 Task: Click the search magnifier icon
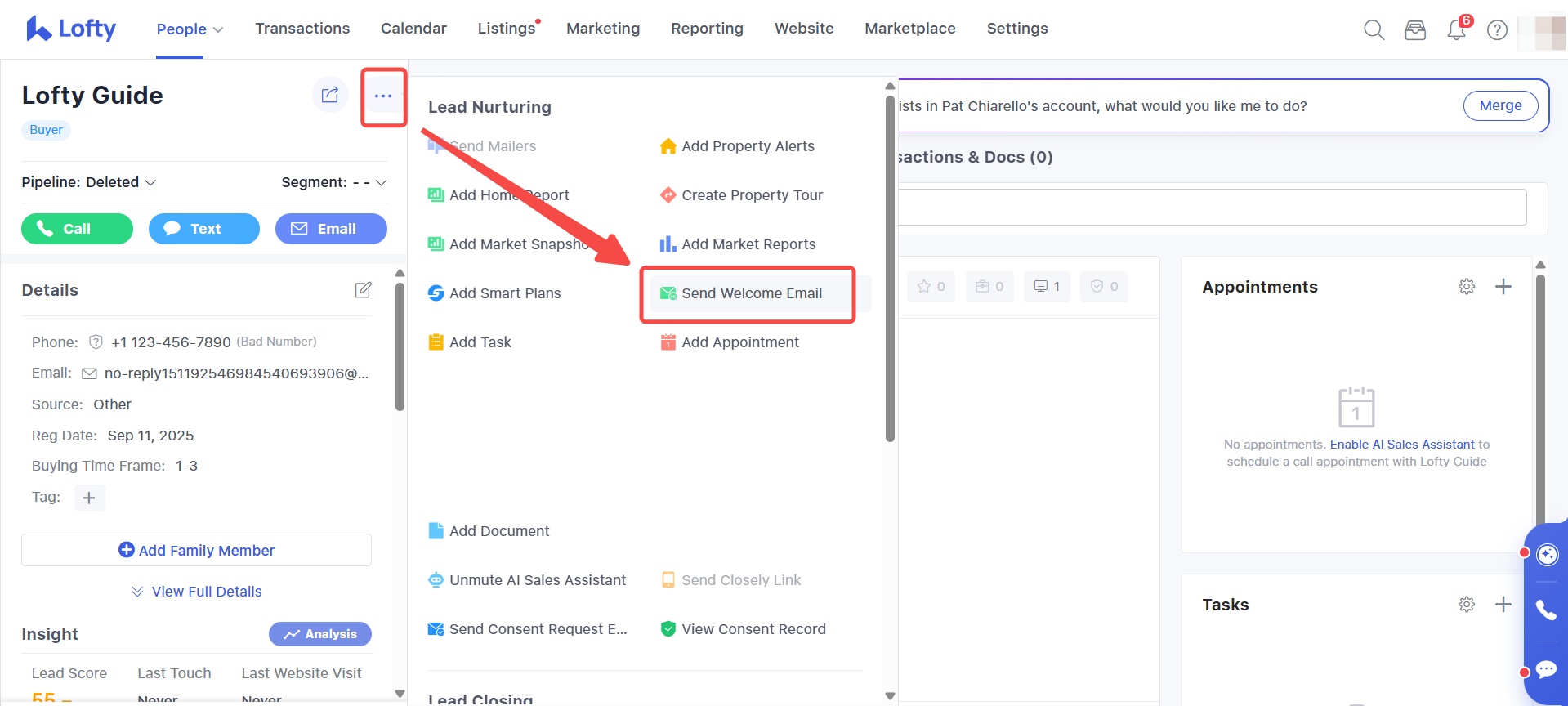1374,30
